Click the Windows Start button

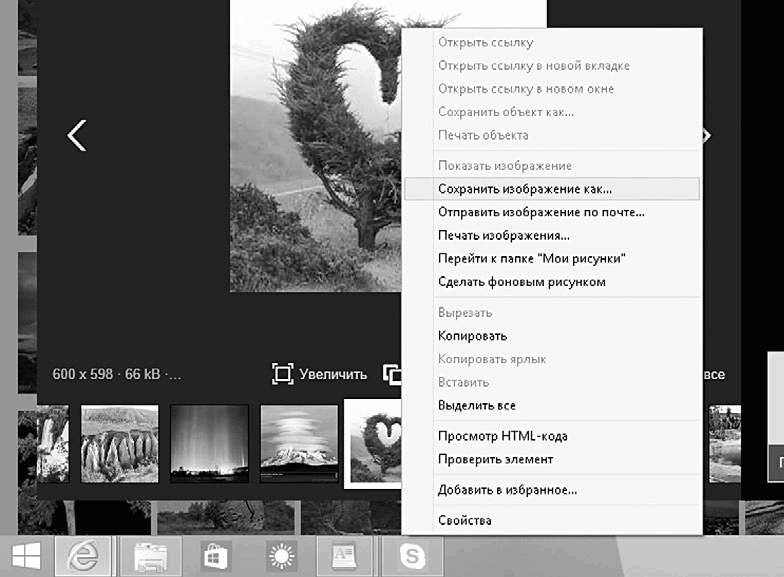pos(26,556)
